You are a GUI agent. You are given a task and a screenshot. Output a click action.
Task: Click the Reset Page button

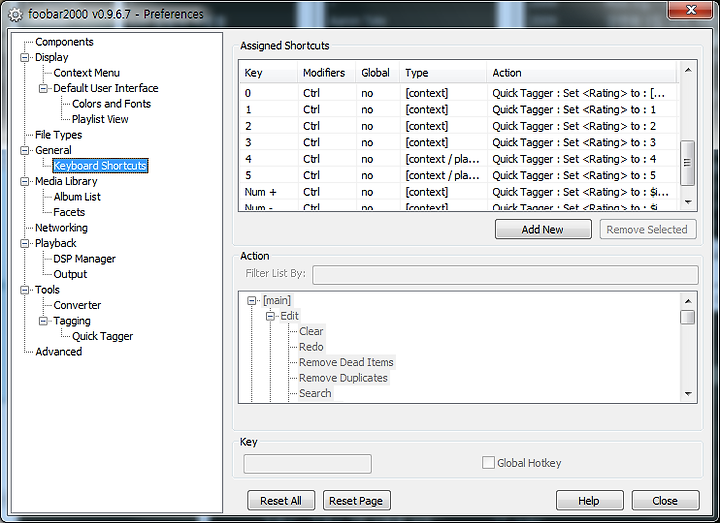pos(356,501)
